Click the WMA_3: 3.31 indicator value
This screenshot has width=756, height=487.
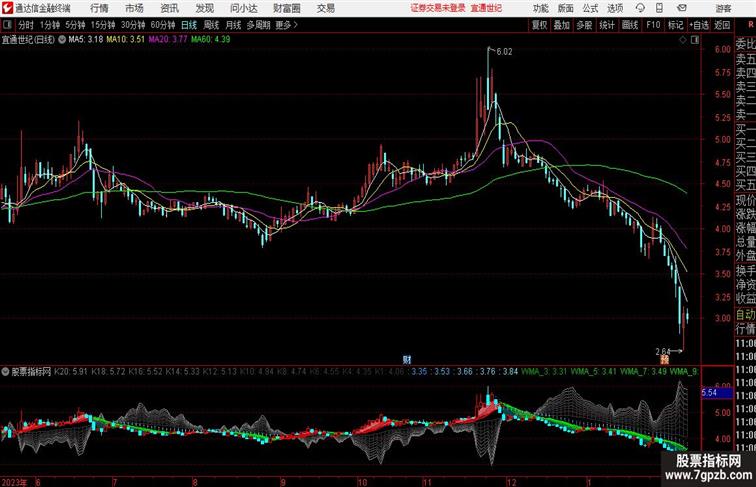tap(544, 372)
